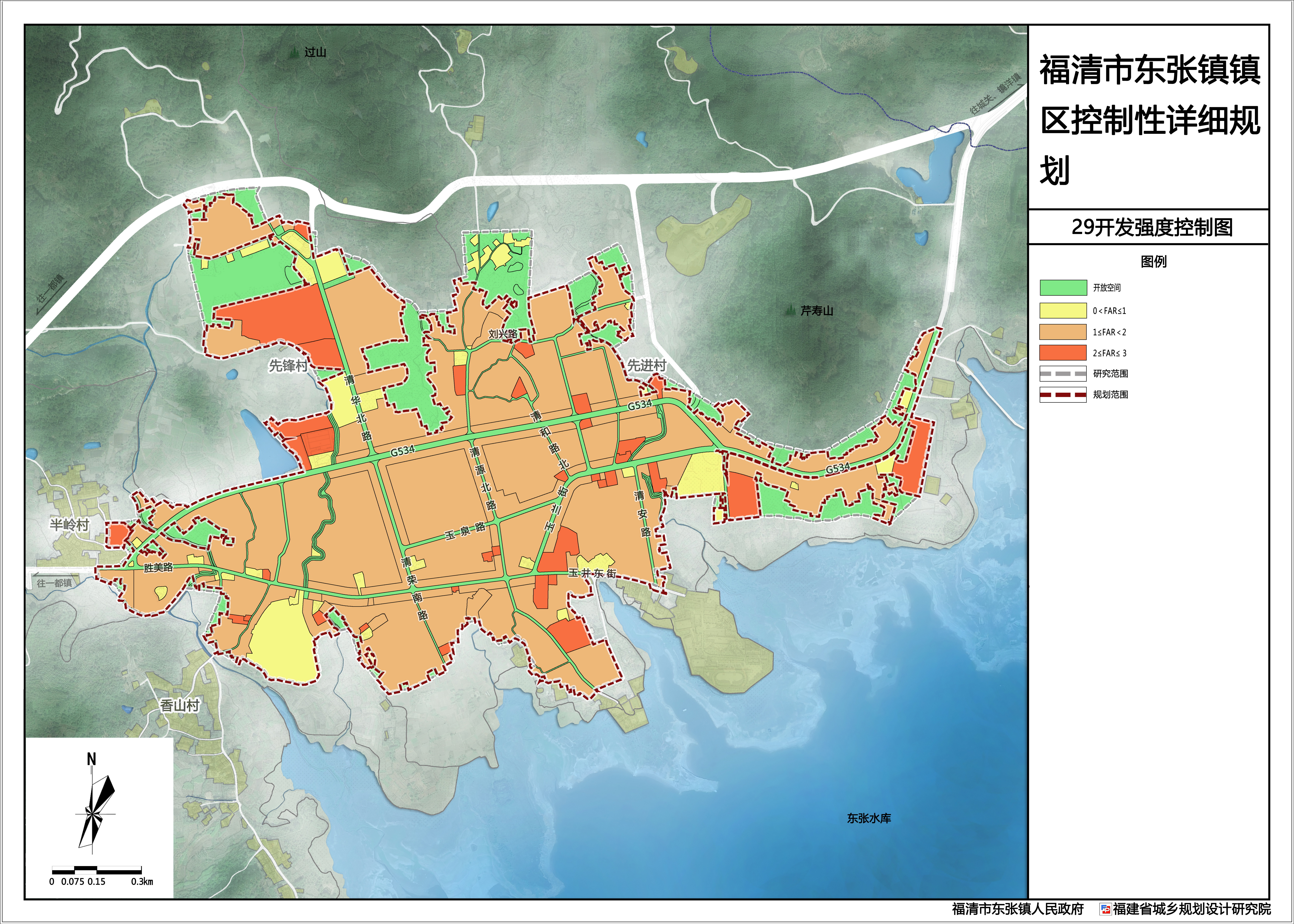Click the 半岭村 village label

coord(70,525)
